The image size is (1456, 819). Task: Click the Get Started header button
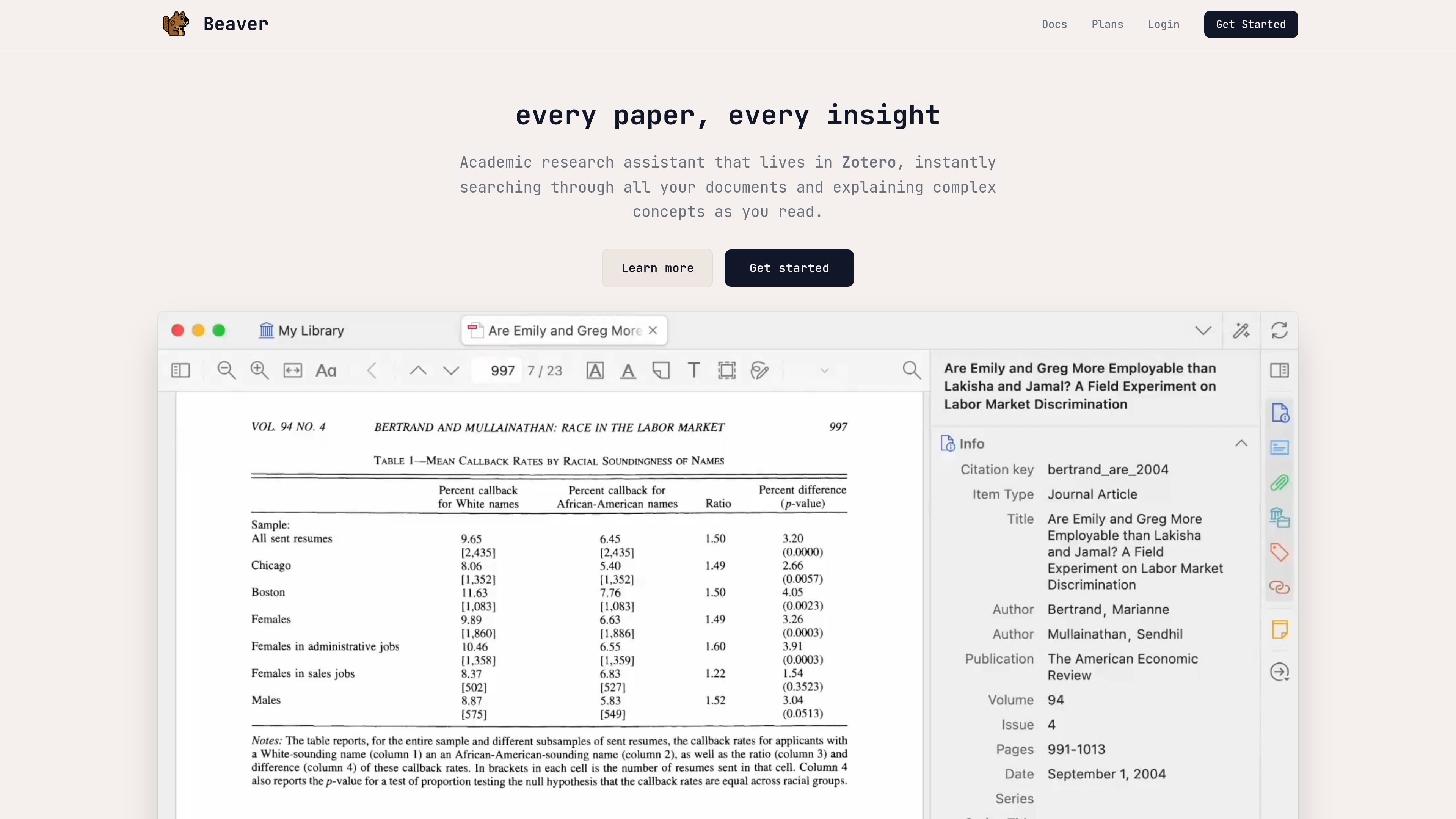[x=1251, y=24]
